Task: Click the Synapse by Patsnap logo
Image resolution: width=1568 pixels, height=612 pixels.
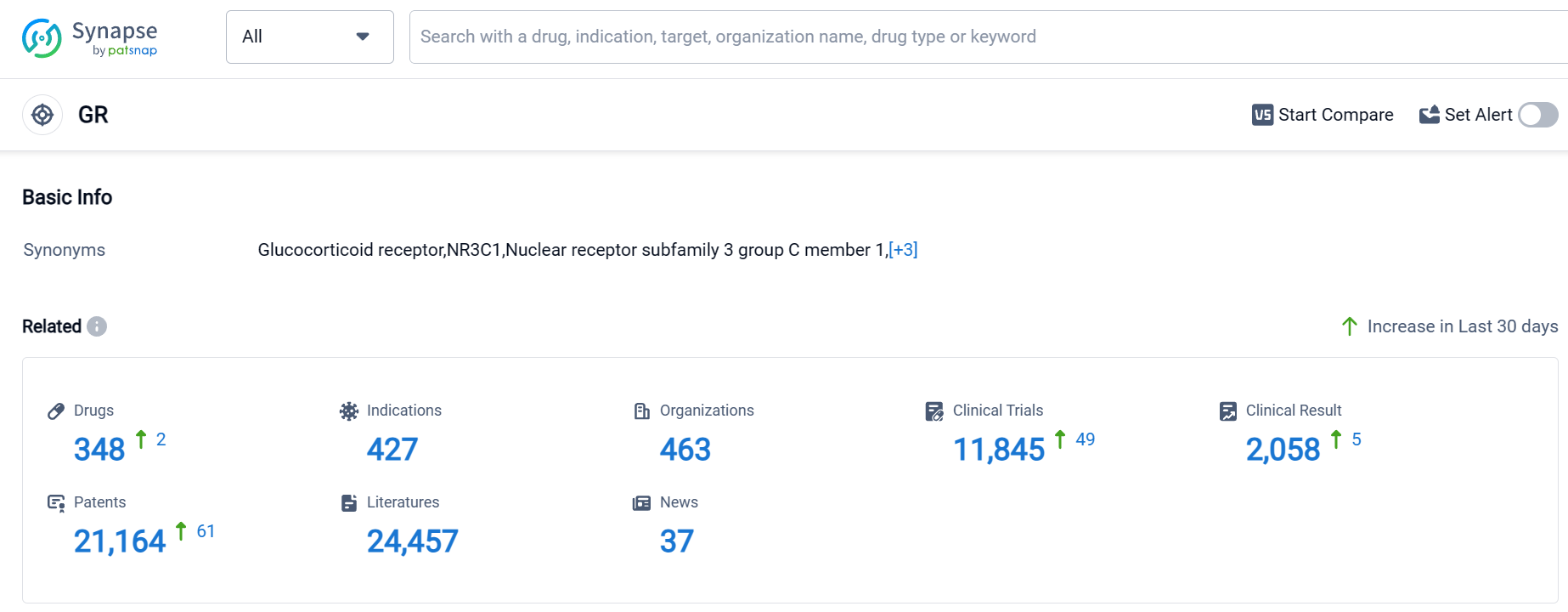Action: tap(90, 38)
